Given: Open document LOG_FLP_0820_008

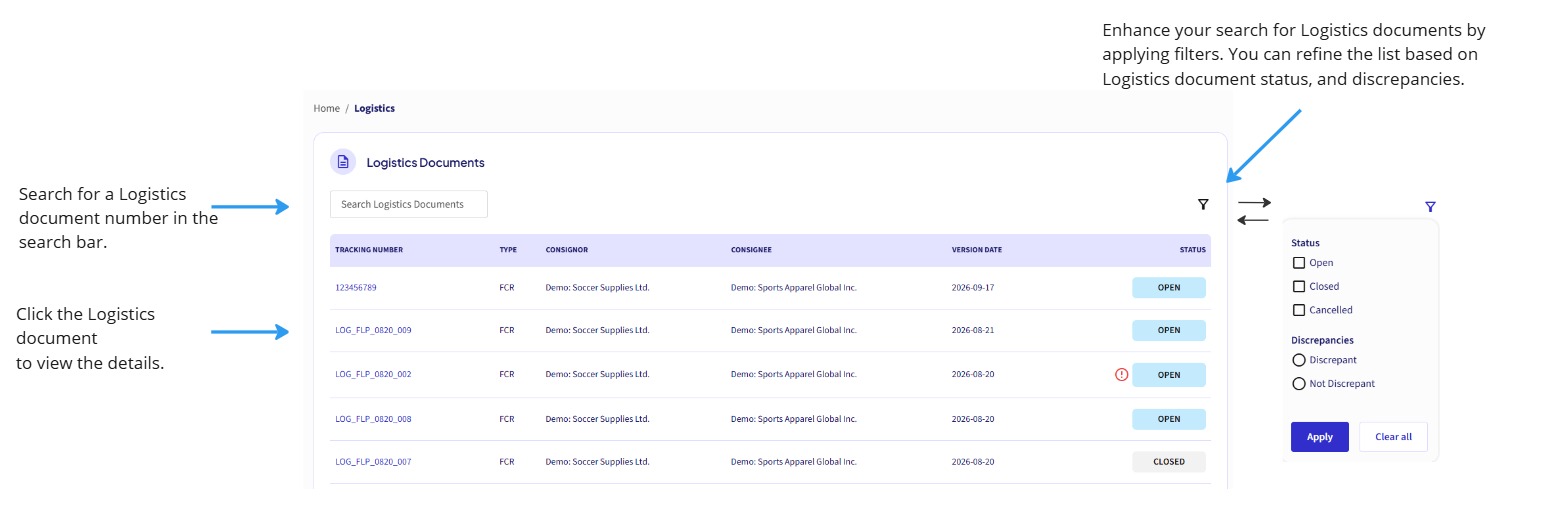Looking at the screenshot, I should pyautogui.click(x=373, y=420).
